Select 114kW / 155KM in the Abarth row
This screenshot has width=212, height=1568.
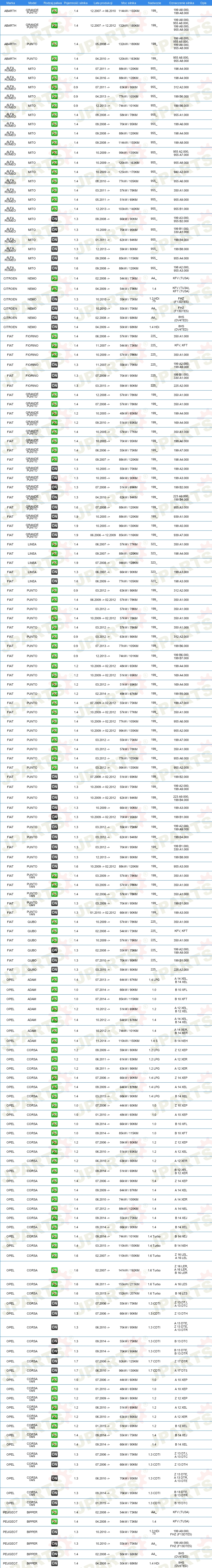tap(129, 11)
